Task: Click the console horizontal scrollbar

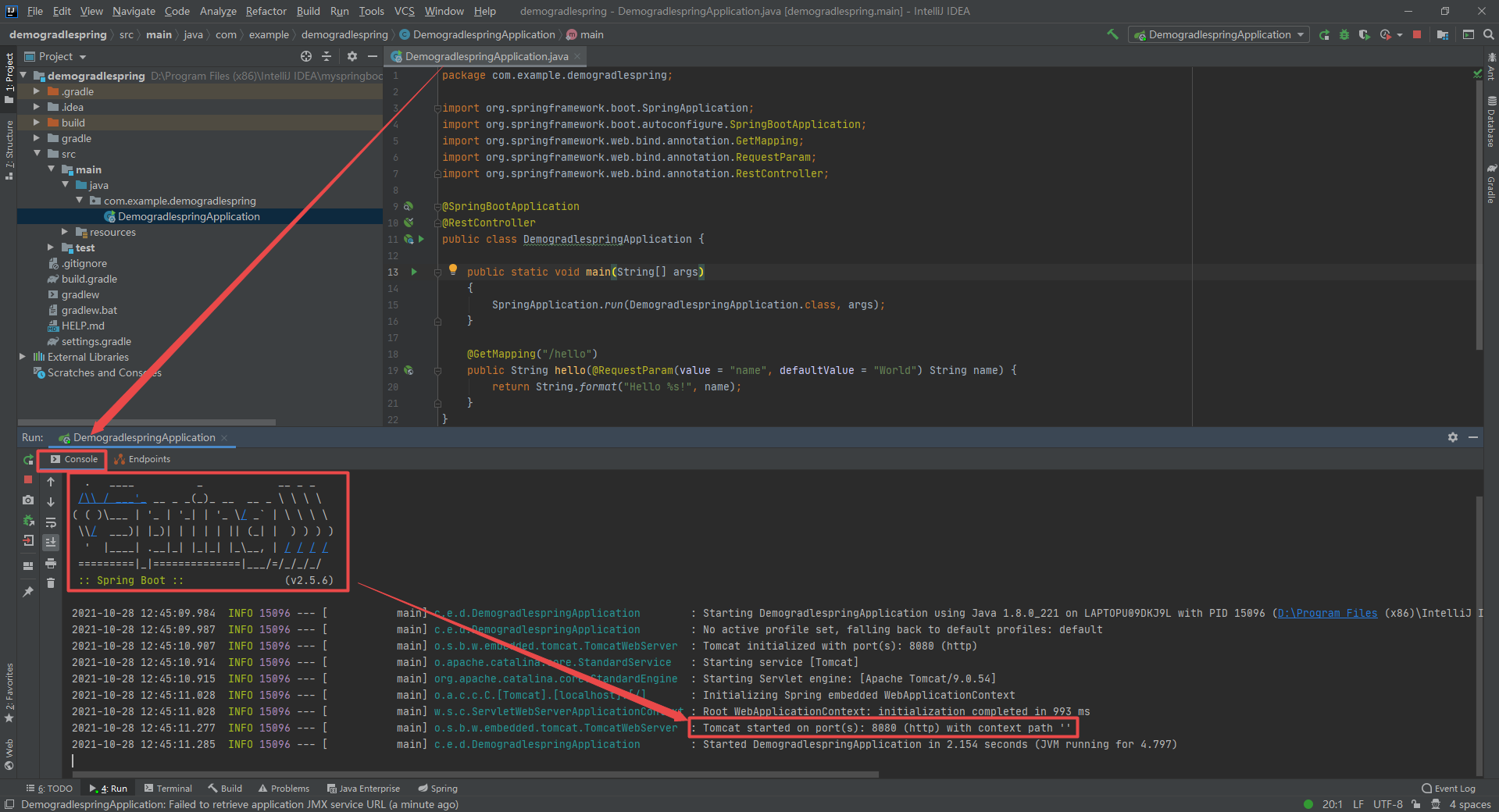Action: pos(475,775)
